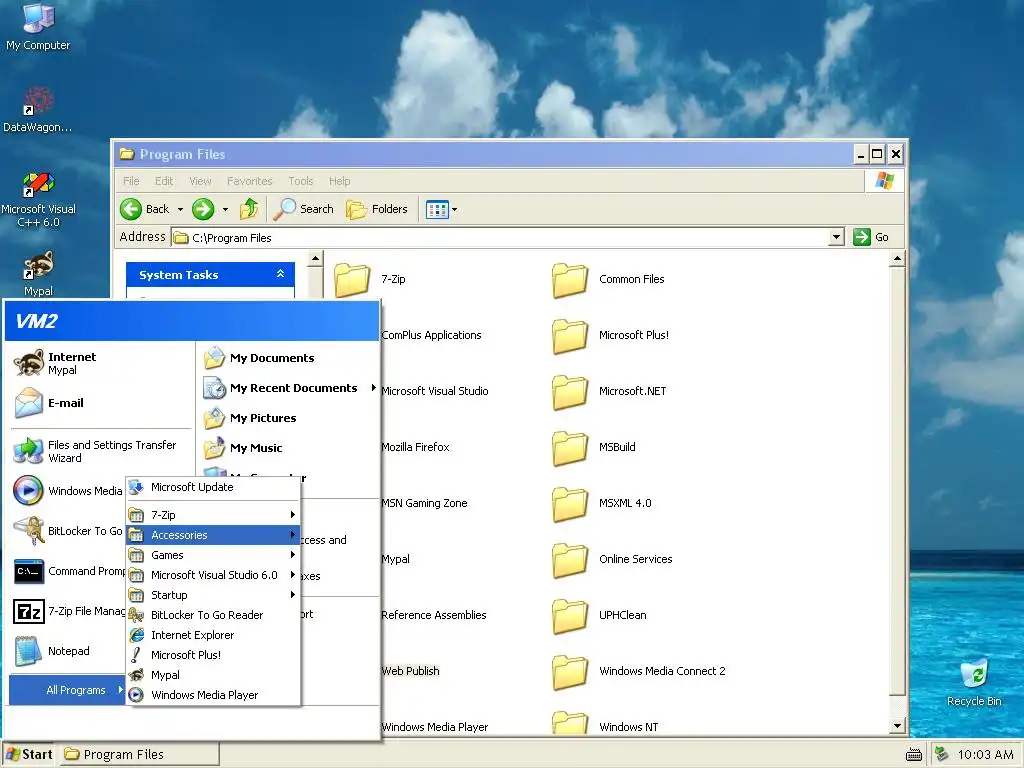Image resolution: width=1024 pixels, height=768 pixels.
Task: Click the Views toolbar icon
Action: click(x=437, y=210)
